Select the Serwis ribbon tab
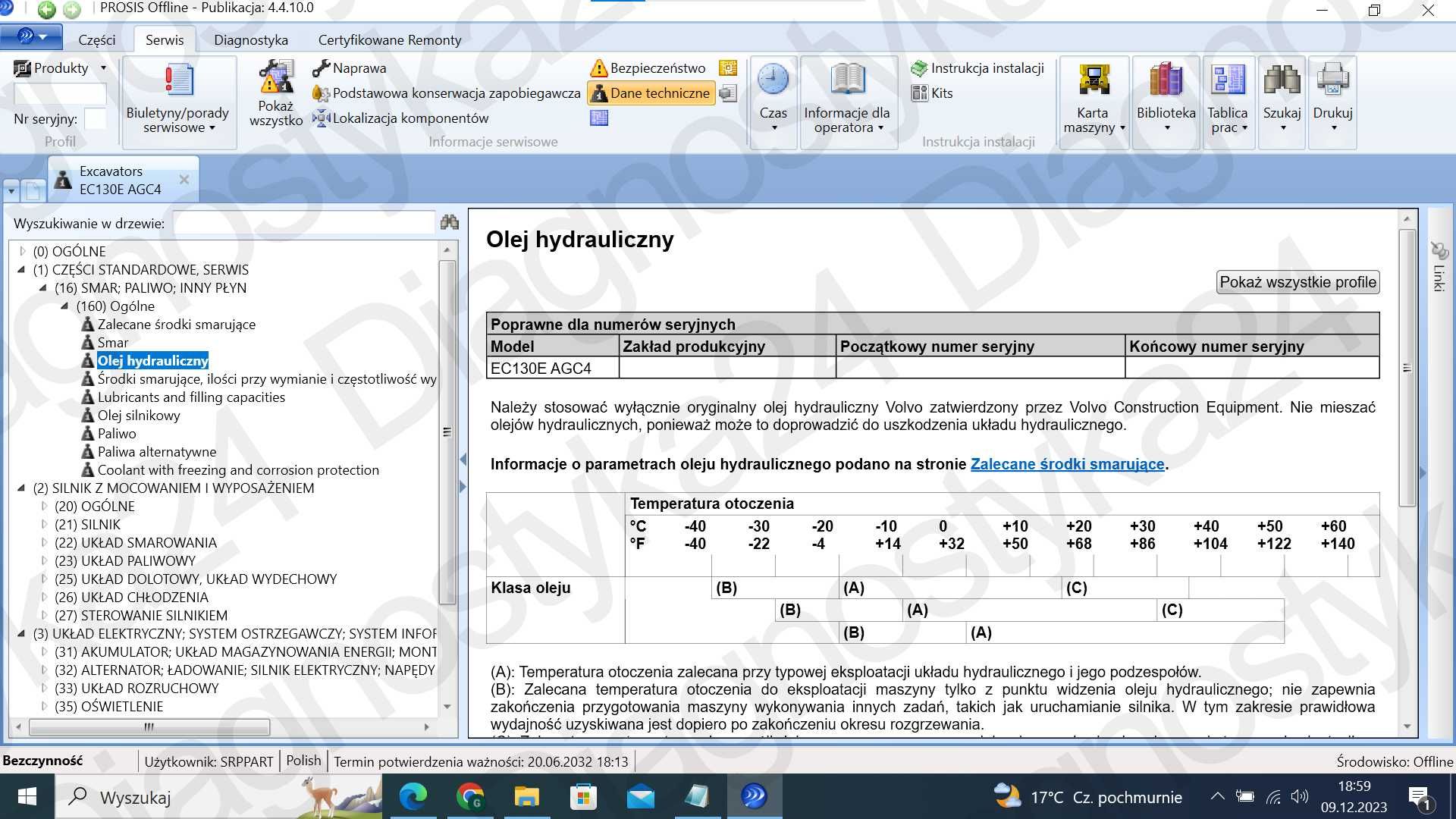This screenshot has height=819, width=1456. tap(164, 40)
